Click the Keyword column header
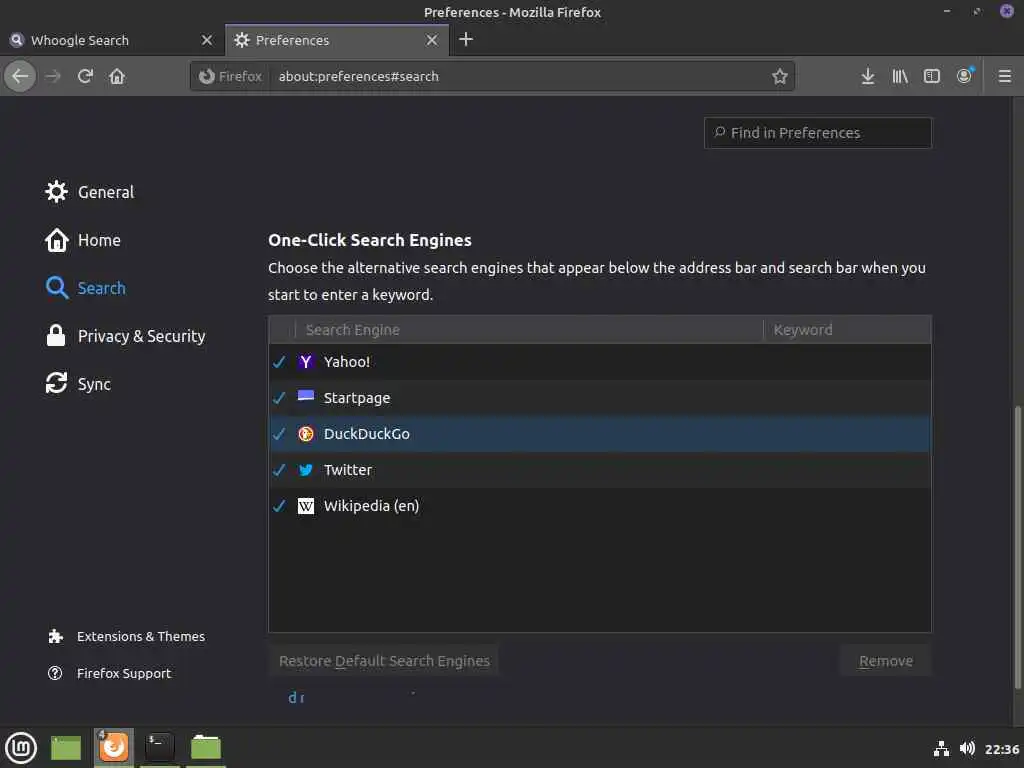 (847, 330)
